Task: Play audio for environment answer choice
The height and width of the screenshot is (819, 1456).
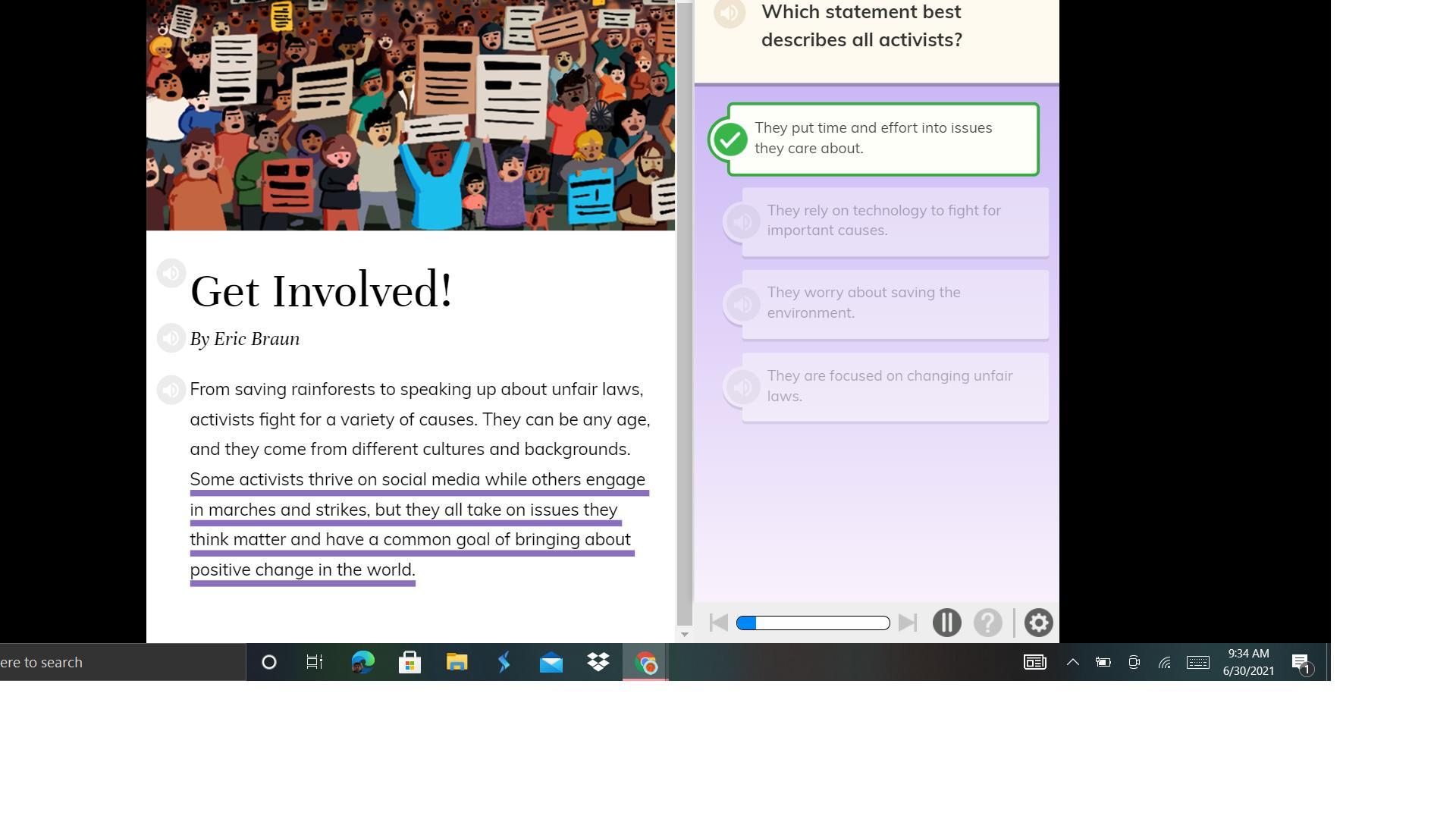Action: (742, 304)
